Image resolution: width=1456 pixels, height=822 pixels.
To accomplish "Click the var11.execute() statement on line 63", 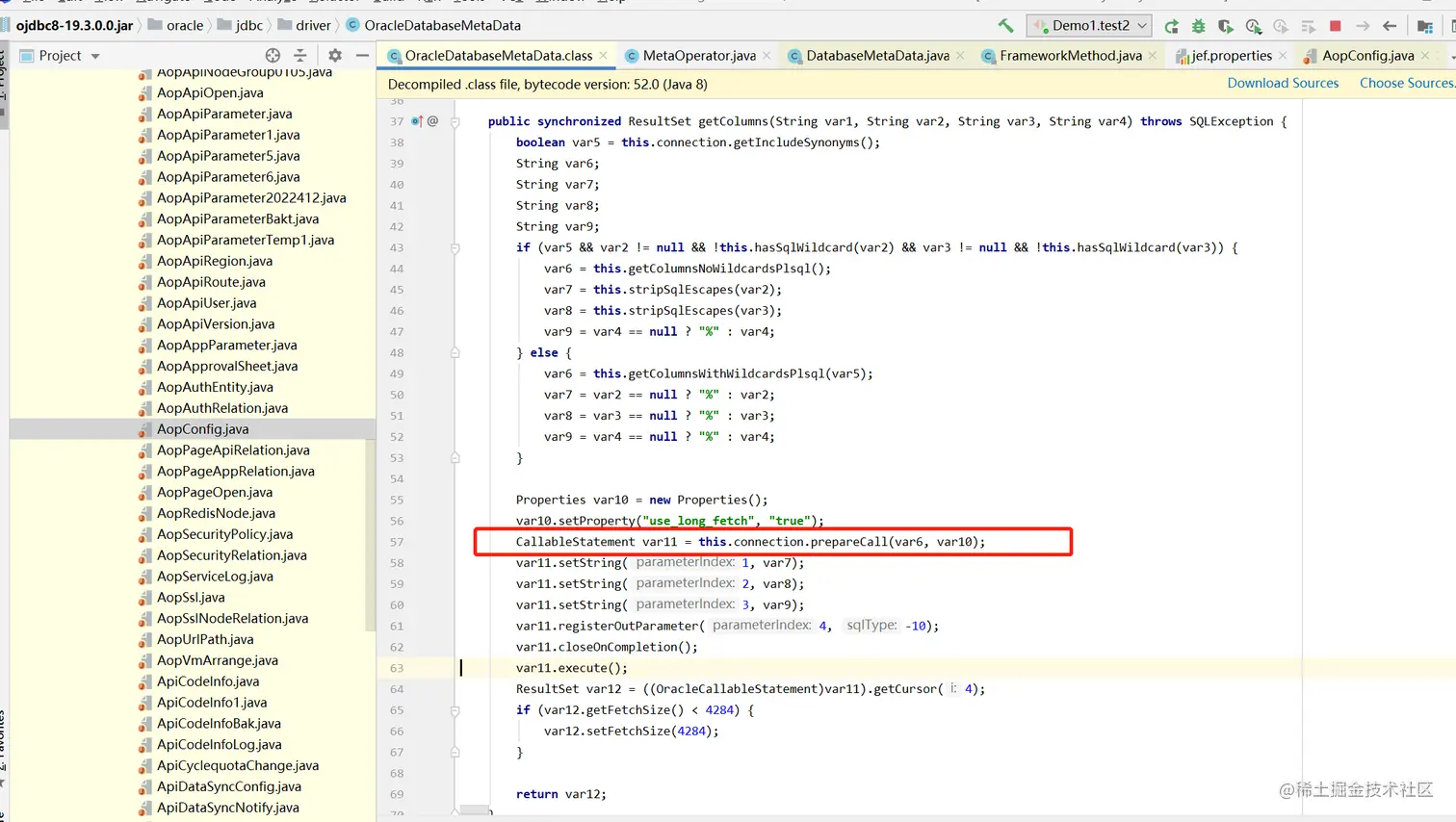I will (571, 668).
